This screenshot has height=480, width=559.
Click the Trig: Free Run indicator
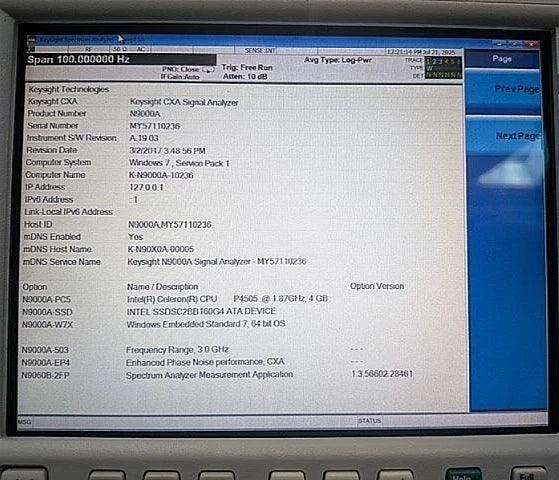tap(247, 67)
